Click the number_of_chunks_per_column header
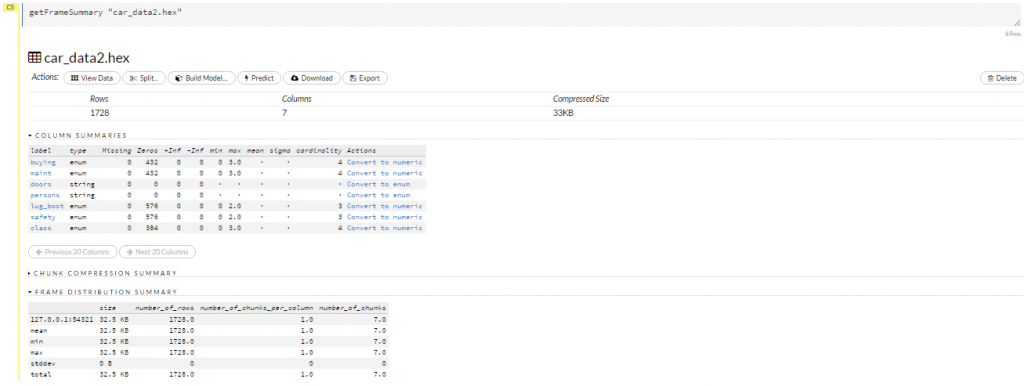This screenshot has width=1024, height=386. point(256,308)
